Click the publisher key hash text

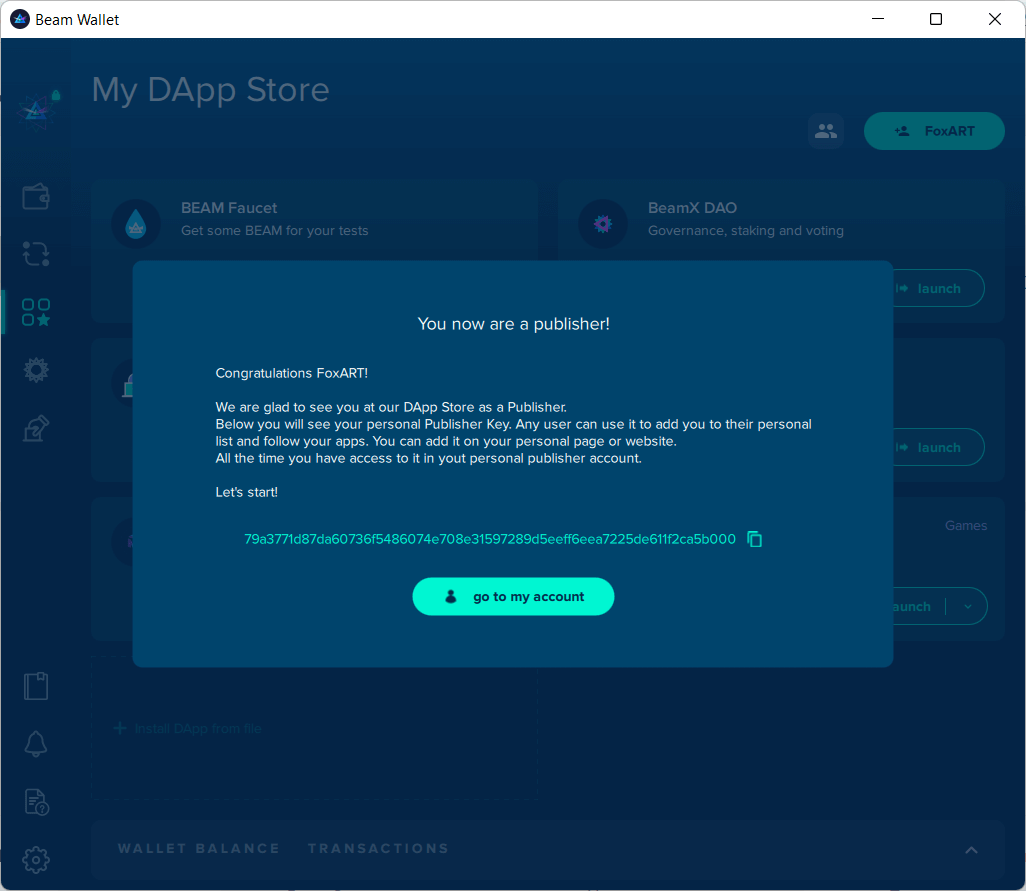490,539
